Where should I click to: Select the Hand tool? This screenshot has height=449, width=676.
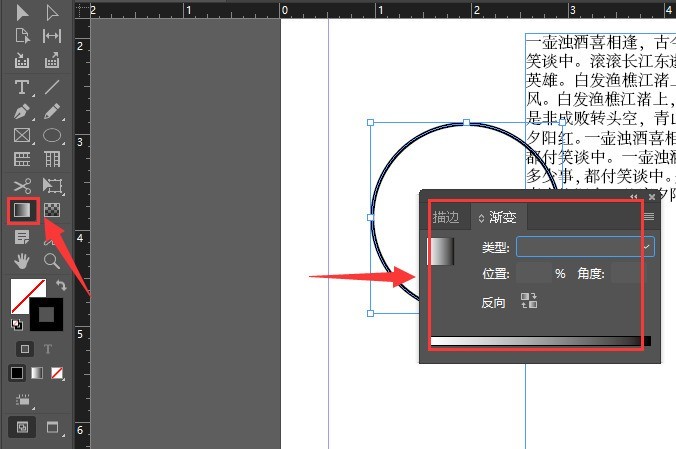coord(21,261)
